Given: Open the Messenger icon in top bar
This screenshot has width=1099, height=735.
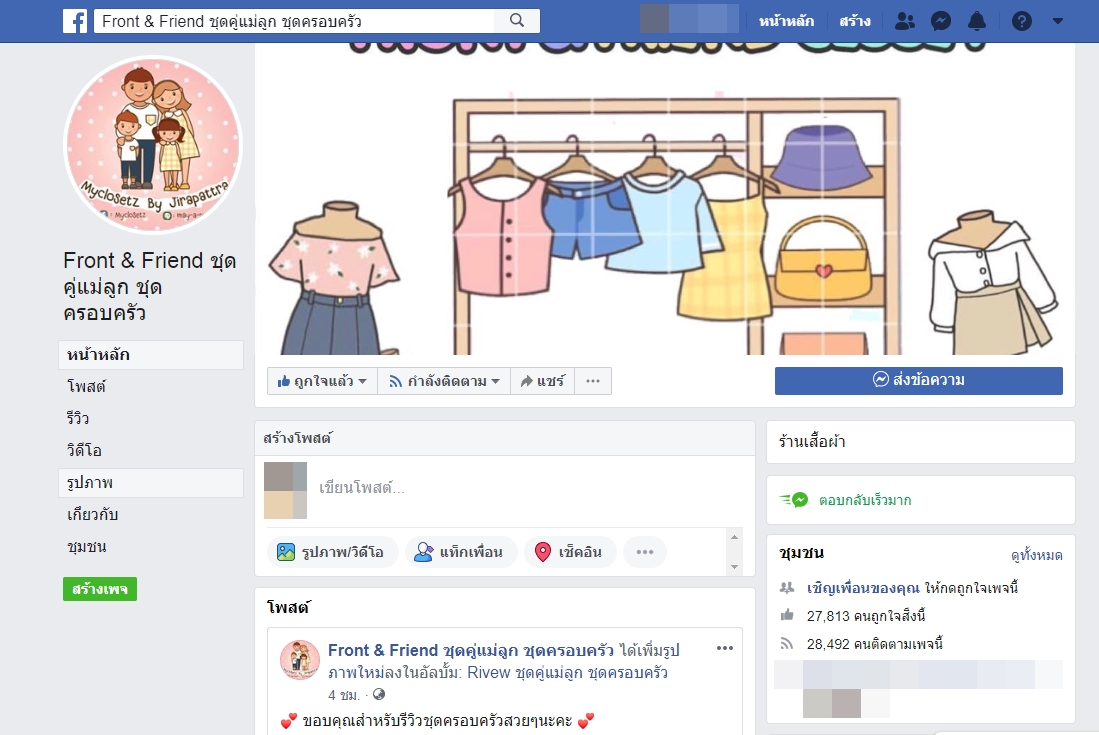Looking at the screenshot, I should point(941,21).
